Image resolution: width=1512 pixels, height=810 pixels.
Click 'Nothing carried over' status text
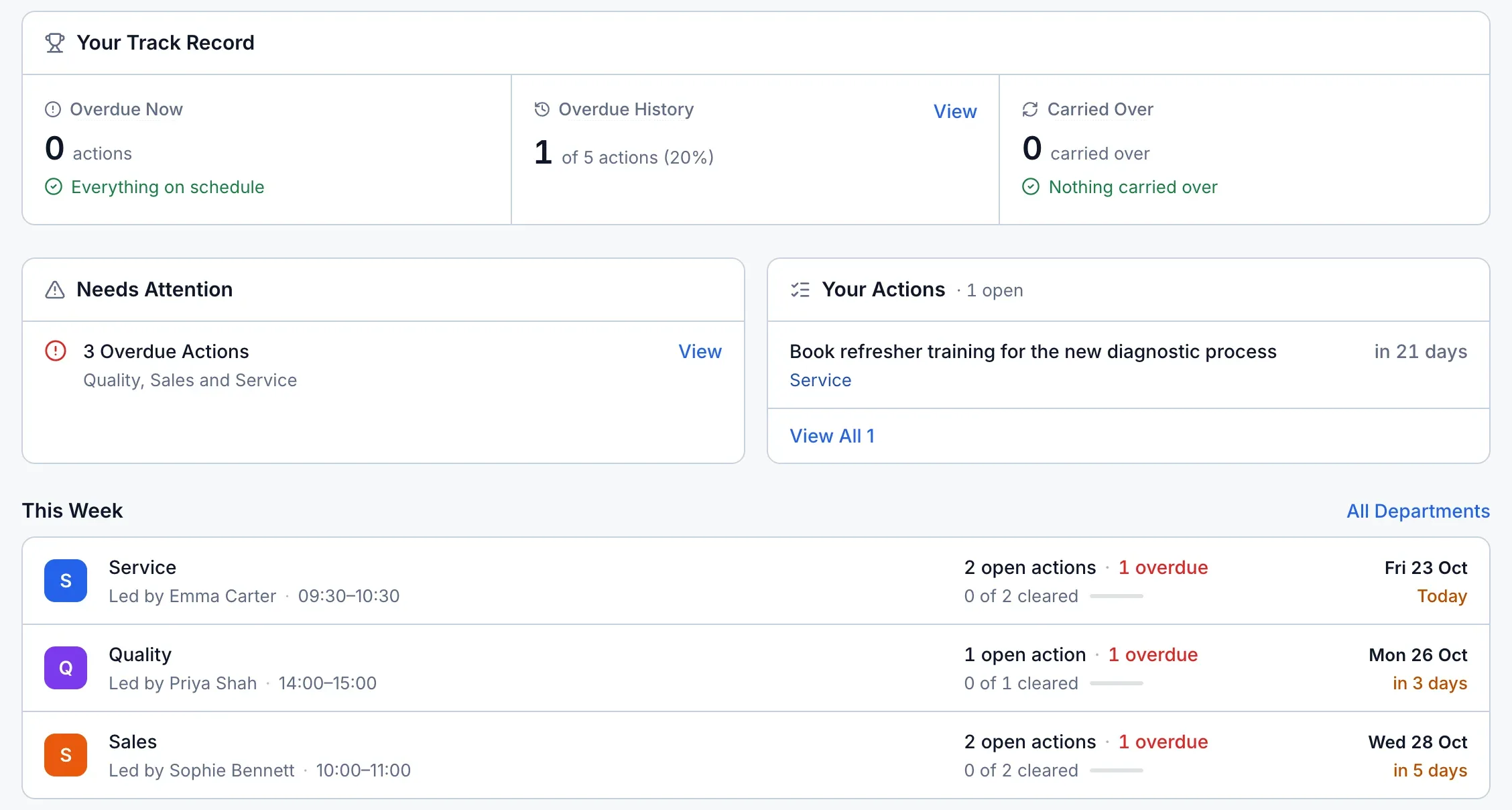click(1133, 187)
